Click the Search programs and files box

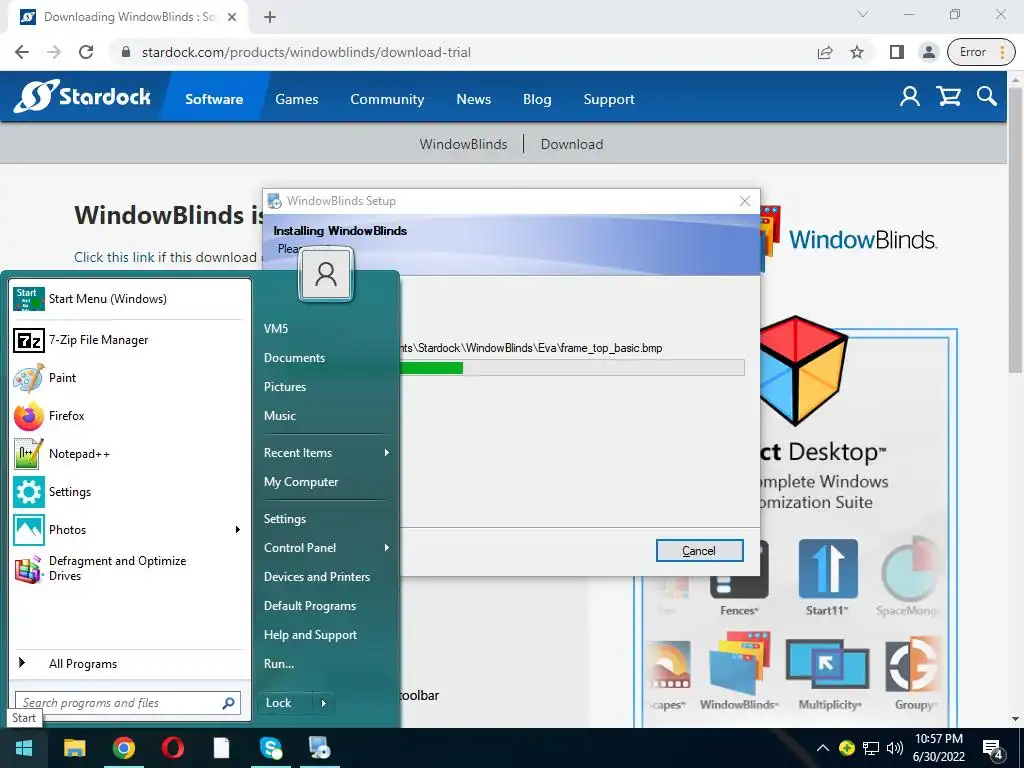coord(128,703)
